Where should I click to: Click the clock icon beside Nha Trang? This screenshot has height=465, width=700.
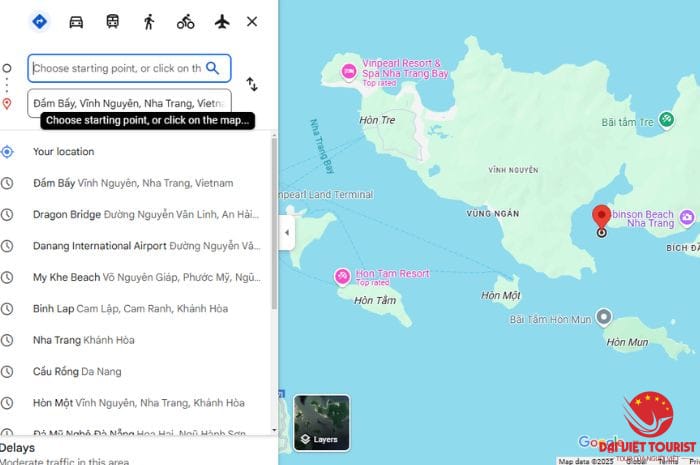(7, 340)
